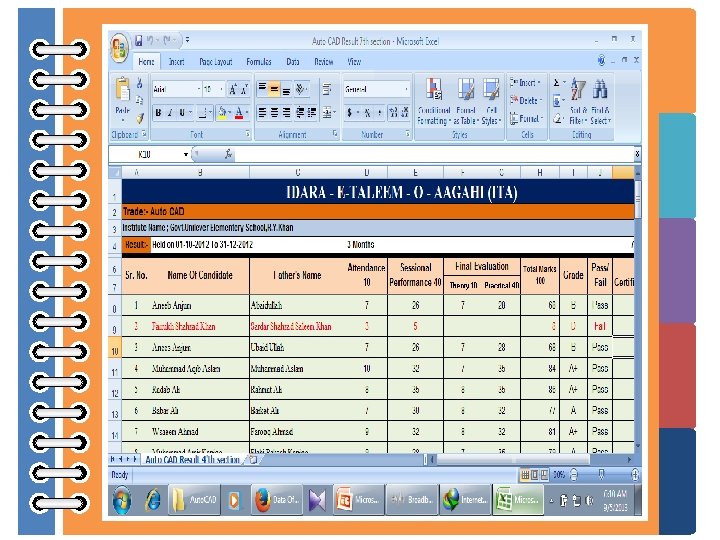The width and height of the screenshot is (720, 540).
Task: Open AutoCAD folder taskbar item
Action: pos(195,500)
